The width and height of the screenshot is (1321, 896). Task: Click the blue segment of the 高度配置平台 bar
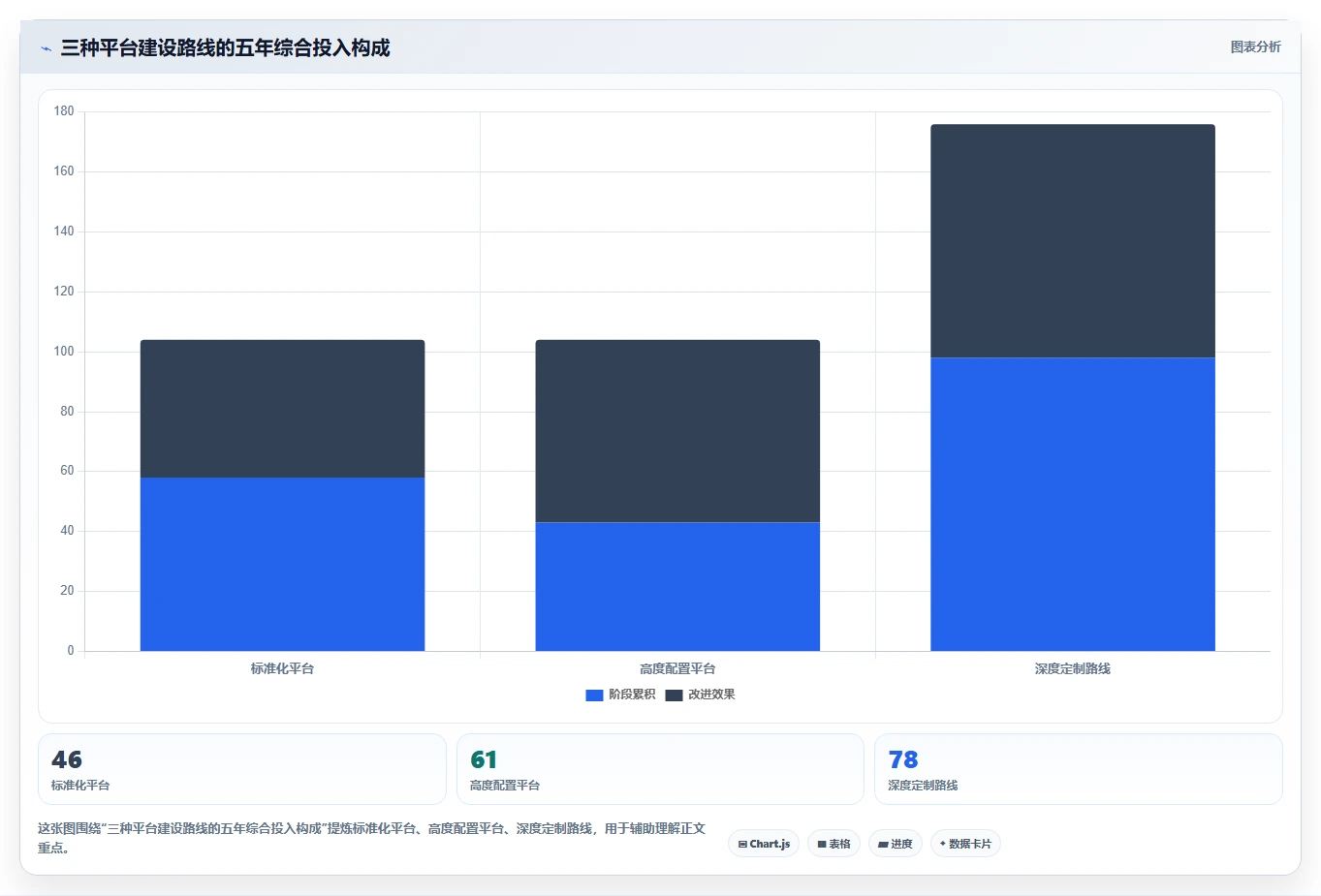tap(677, 586)
